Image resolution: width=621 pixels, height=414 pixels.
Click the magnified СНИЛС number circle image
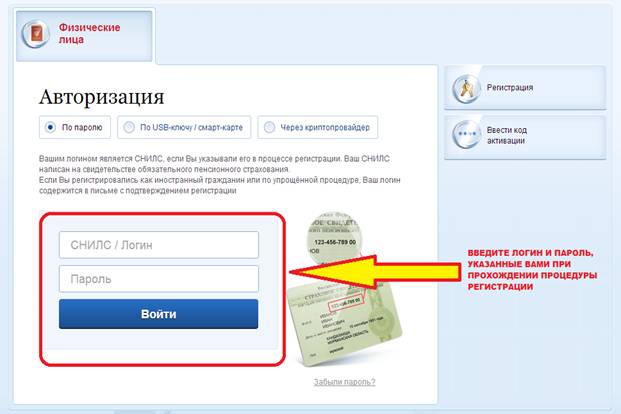coord(333,238)
